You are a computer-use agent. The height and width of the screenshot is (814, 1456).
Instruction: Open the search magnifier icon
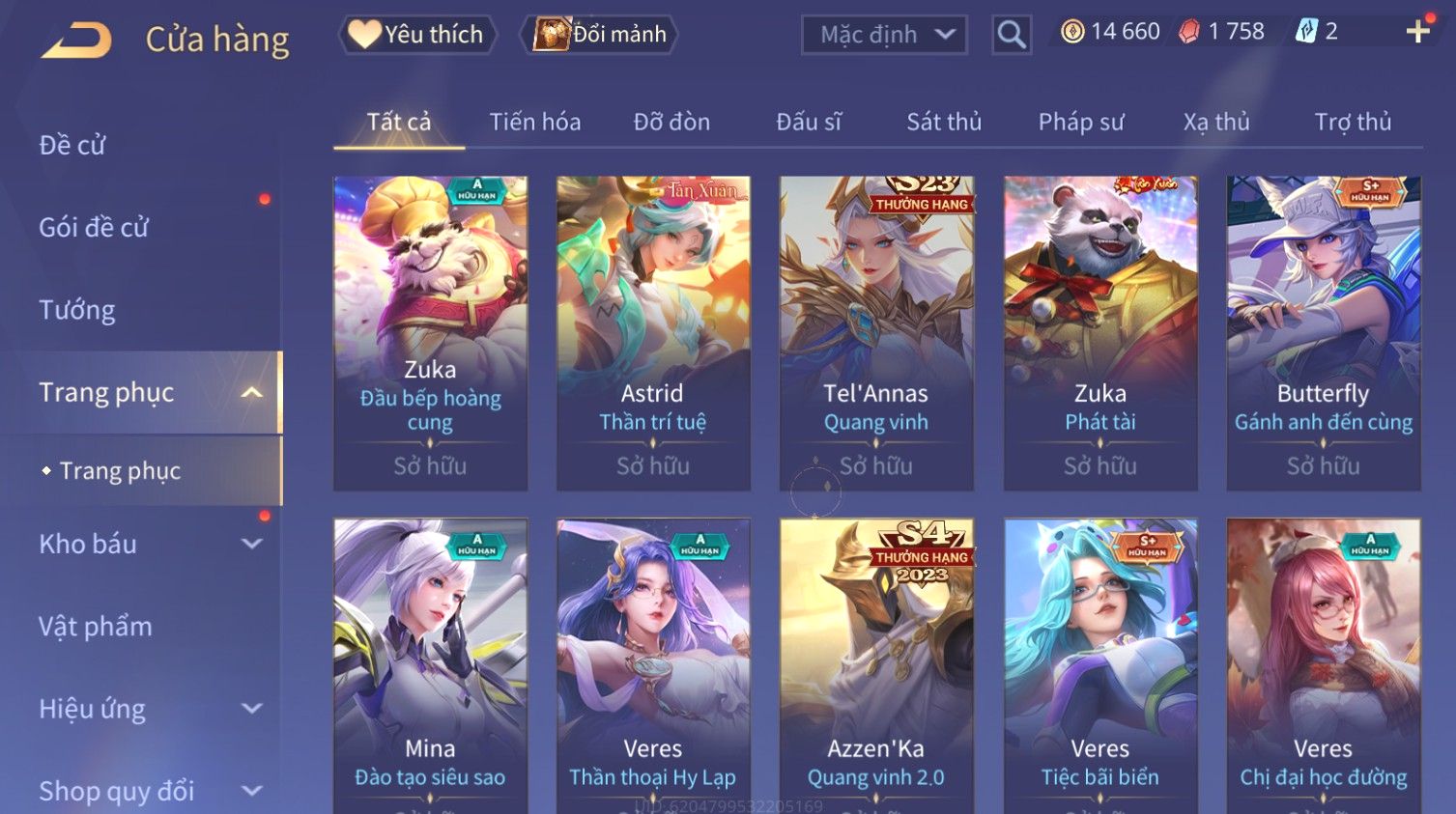(1011, 35)
